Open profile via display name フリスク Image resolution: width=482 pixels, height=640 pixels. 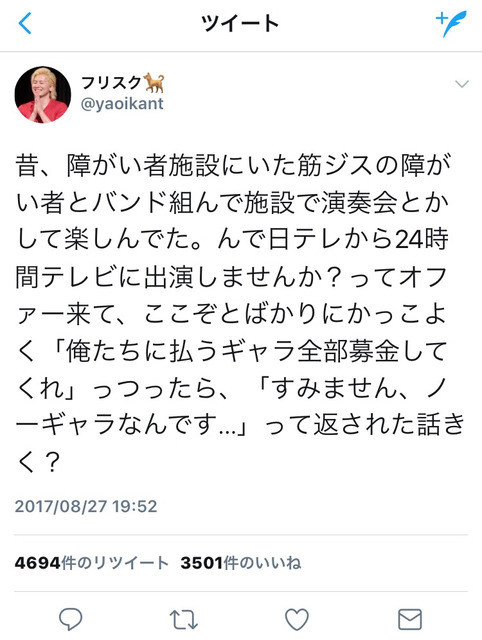(x=111, y=83)
